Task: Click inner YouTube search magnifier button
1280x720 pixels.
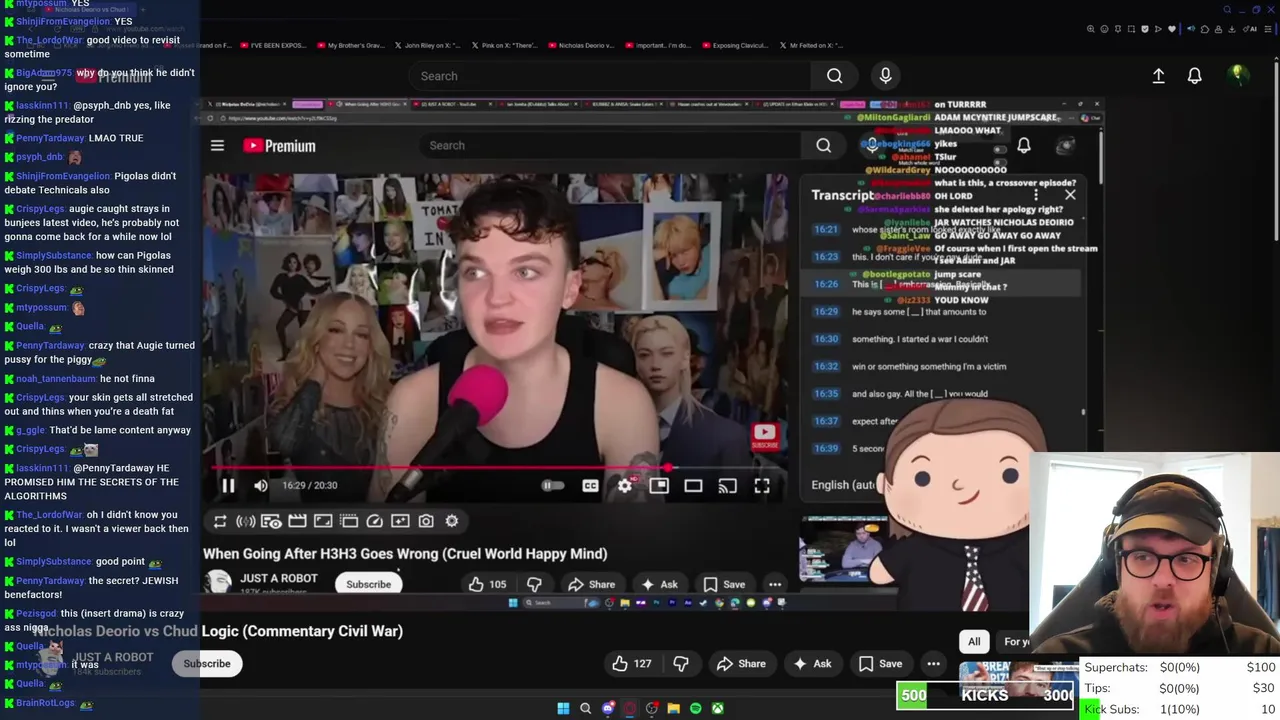Action: coord(823,146)
